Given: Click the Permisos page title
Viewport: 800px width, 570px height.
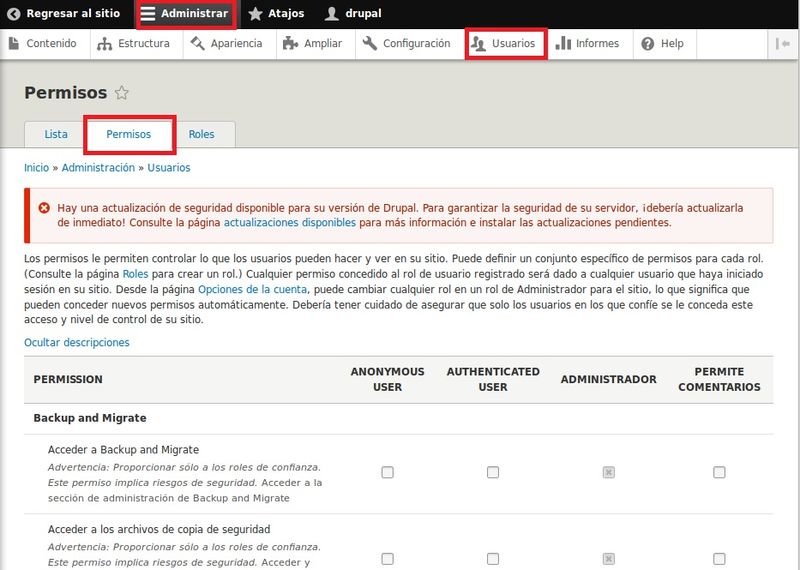Looking at the screenshot, I should [x=66, y=93].
